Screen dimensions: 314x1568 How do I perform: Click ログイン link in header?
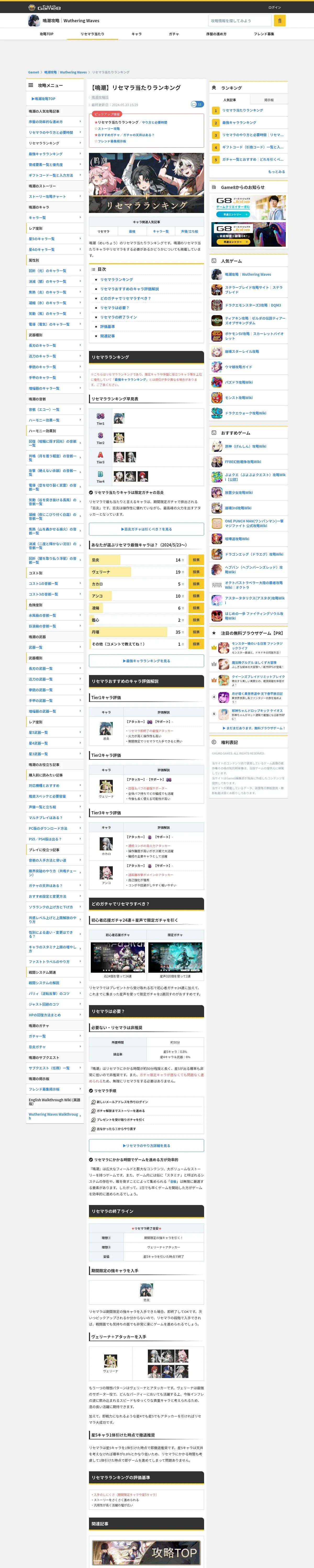tap(274, 7)
